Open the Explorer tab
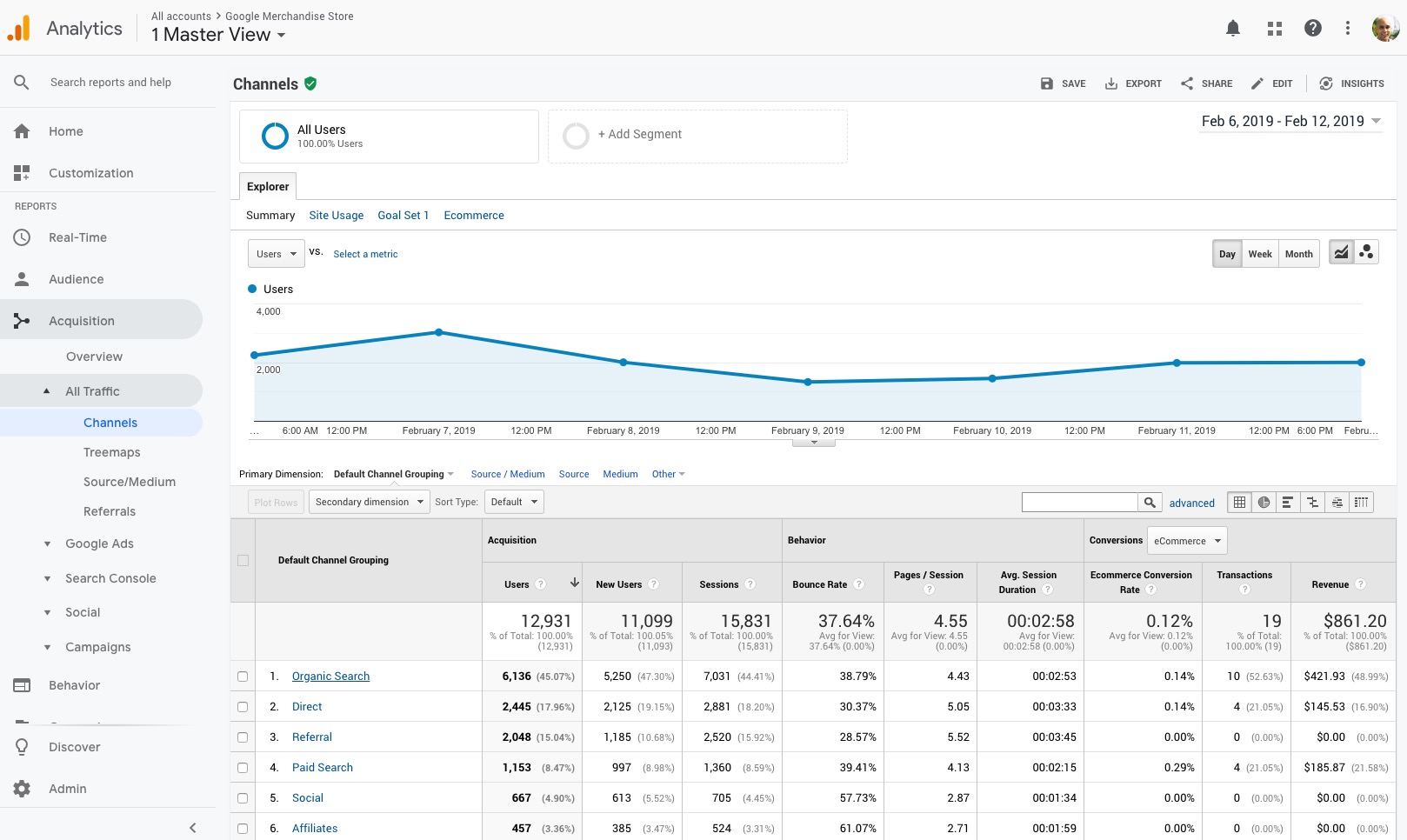The image size is (1407, 840). [x=268, y=186]
